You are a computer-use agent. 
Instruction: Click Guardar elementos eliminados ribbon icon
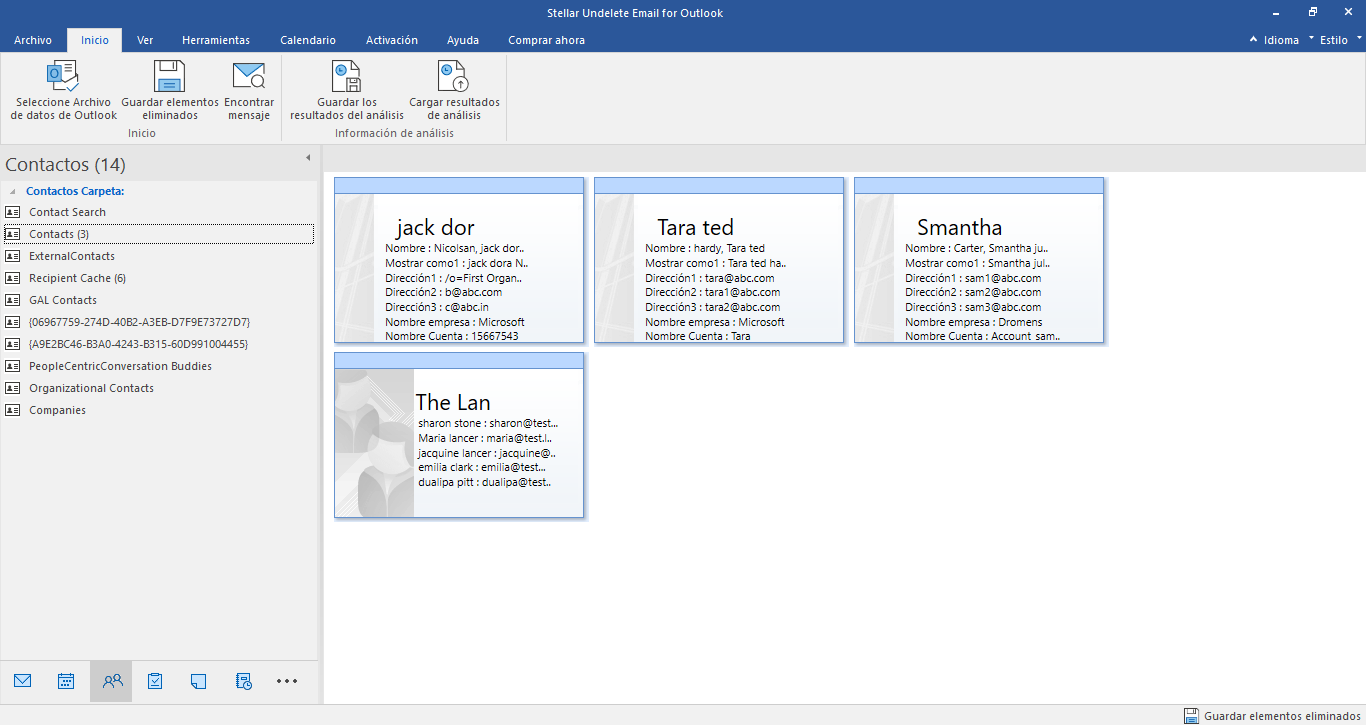click(x=169, y=76)
